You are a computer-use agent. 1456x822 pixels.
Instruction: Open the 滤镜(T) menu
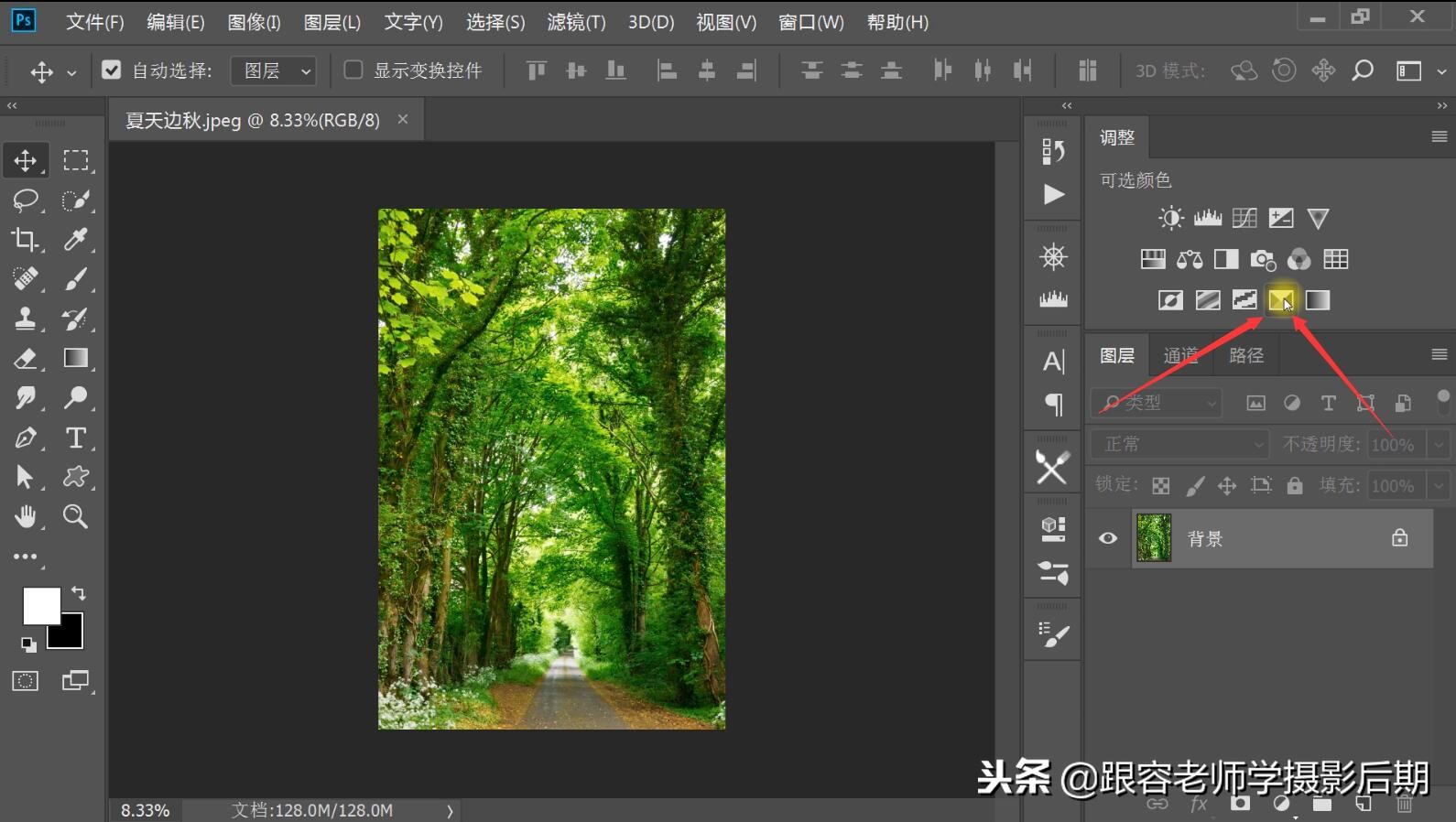click(x=576, y=22)
